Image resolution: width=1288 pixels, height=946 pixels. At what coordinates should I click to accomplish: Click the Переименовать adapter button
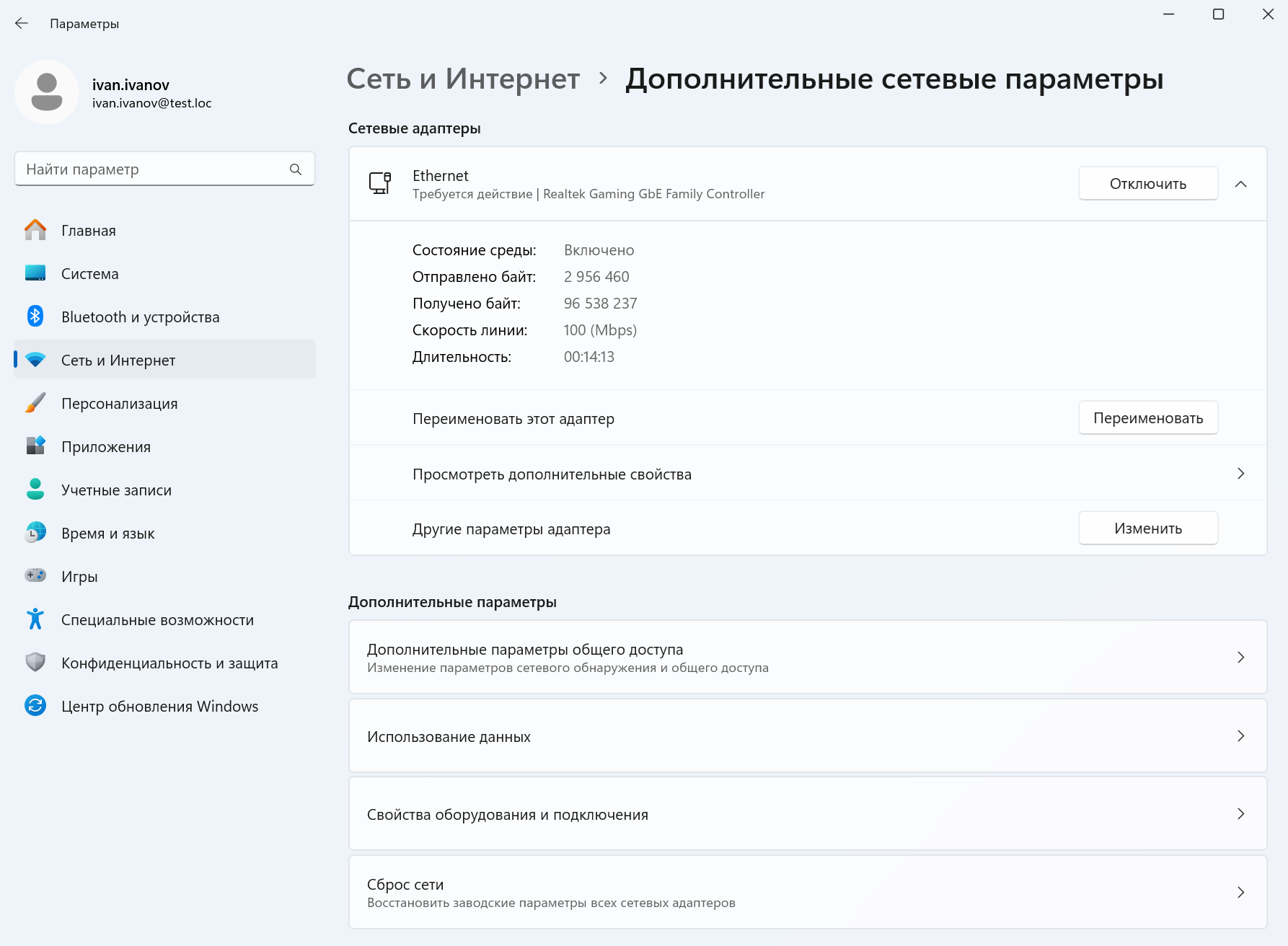tap(1147, 418)
